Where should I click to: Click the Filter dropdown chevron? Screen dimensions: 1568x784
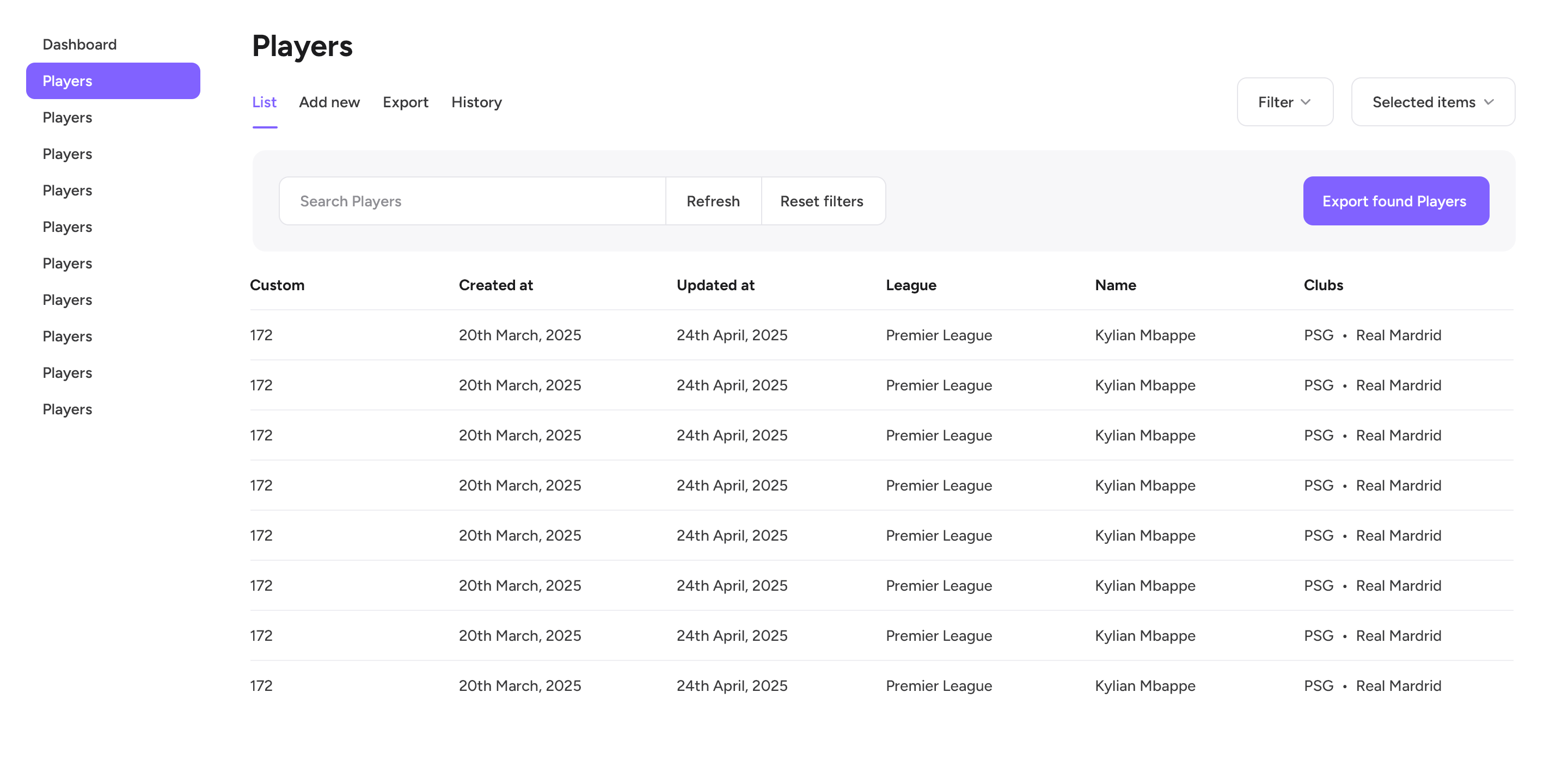pyautogui.click(x=1306, y=102)
